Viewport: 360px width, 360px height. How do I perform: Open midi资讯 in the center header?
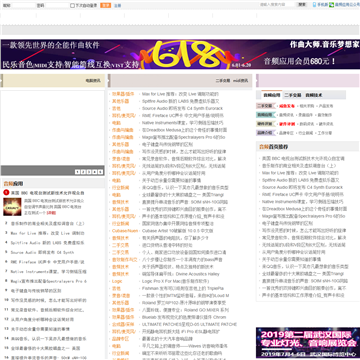(x=240, y=81)
